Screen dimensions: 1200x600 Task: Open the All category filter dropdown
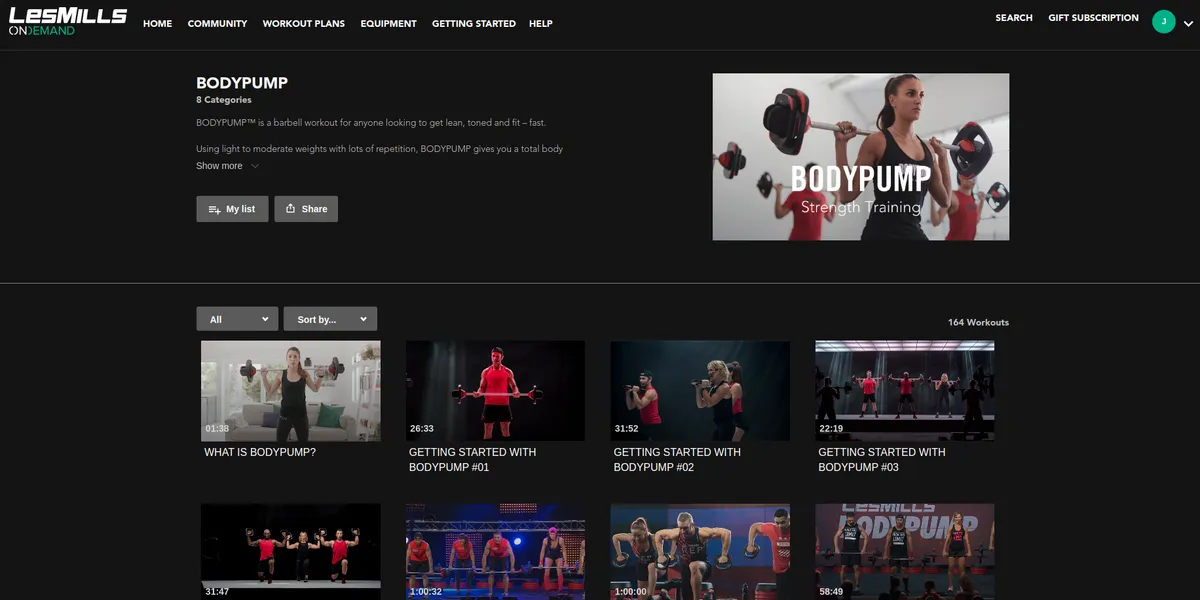pos(237,319)
